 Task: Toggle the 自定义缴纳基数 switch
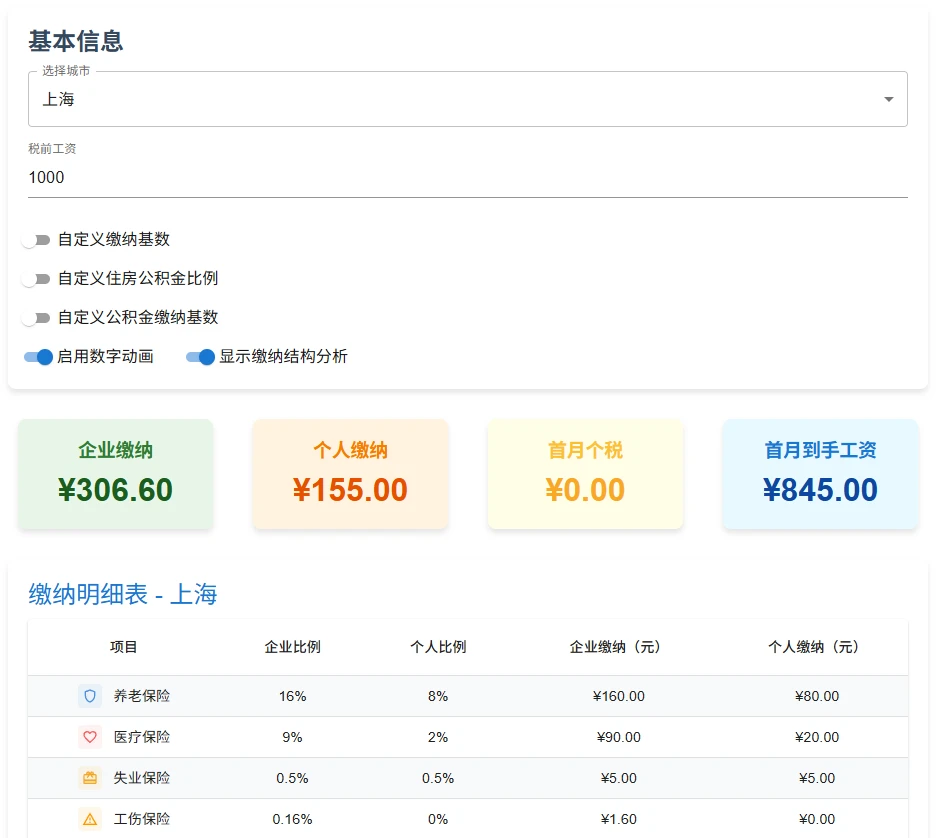pyautogui.click(x=37, y=240)
